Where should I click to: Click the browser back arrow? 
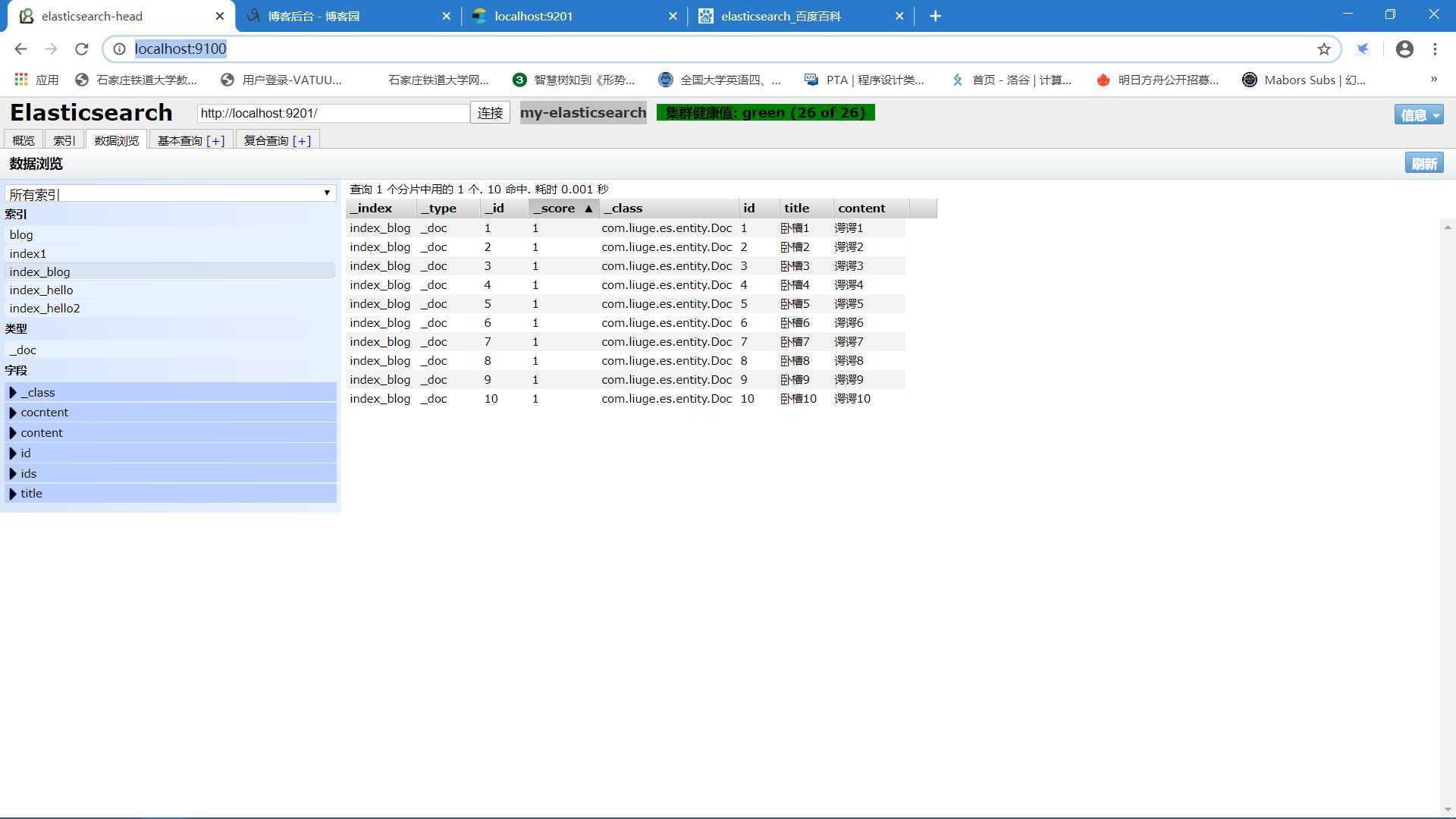20,49
